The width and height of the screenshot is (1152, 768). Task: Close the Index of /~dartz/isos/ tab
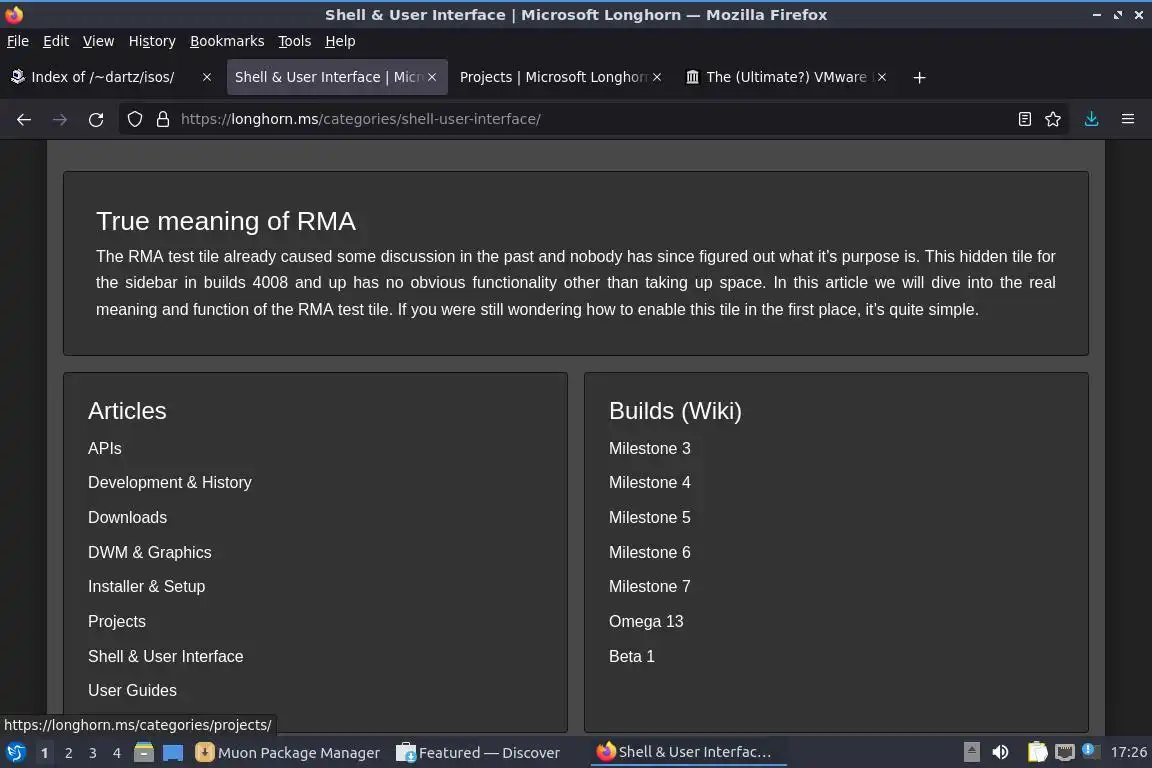coord(206,77)
